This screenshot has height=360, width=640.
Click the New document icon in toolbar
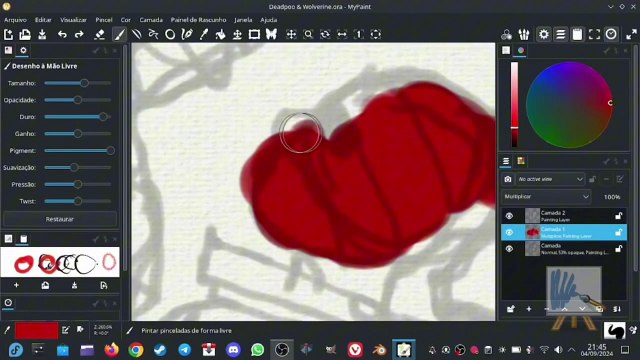click(8, 35)
